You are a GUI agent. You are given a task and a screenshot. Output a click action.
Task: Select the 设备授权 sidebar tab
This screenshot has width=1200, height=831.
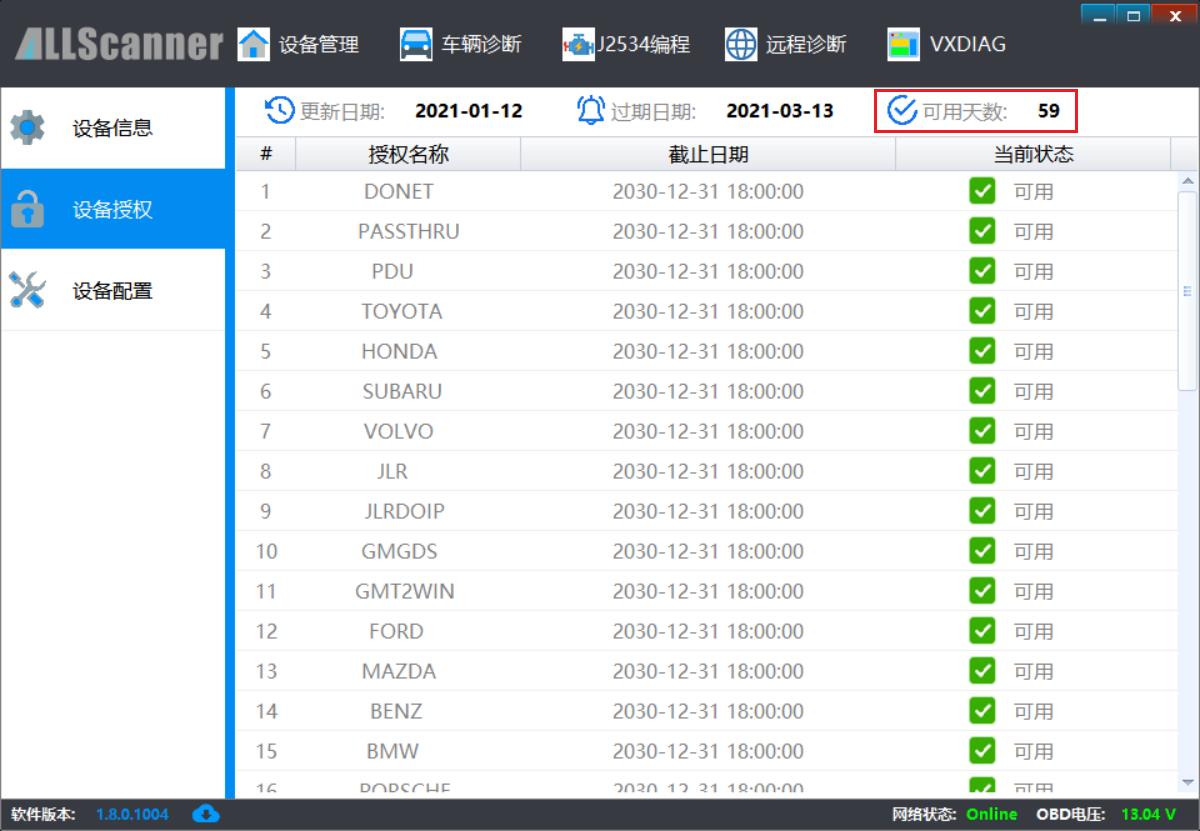coord(113,210)
